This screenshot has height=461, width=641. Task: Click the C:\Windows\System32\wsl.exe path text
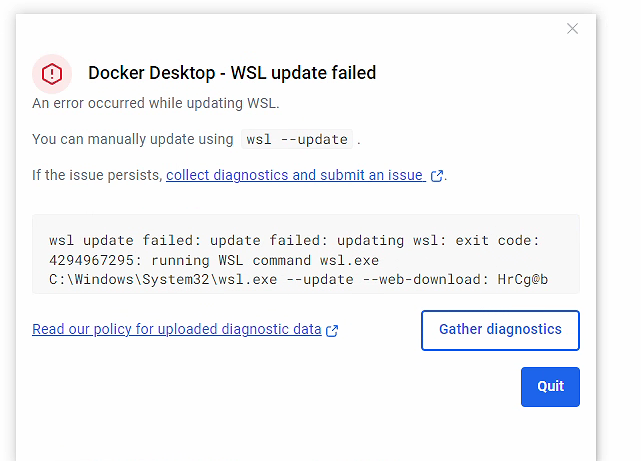point(163,280)
